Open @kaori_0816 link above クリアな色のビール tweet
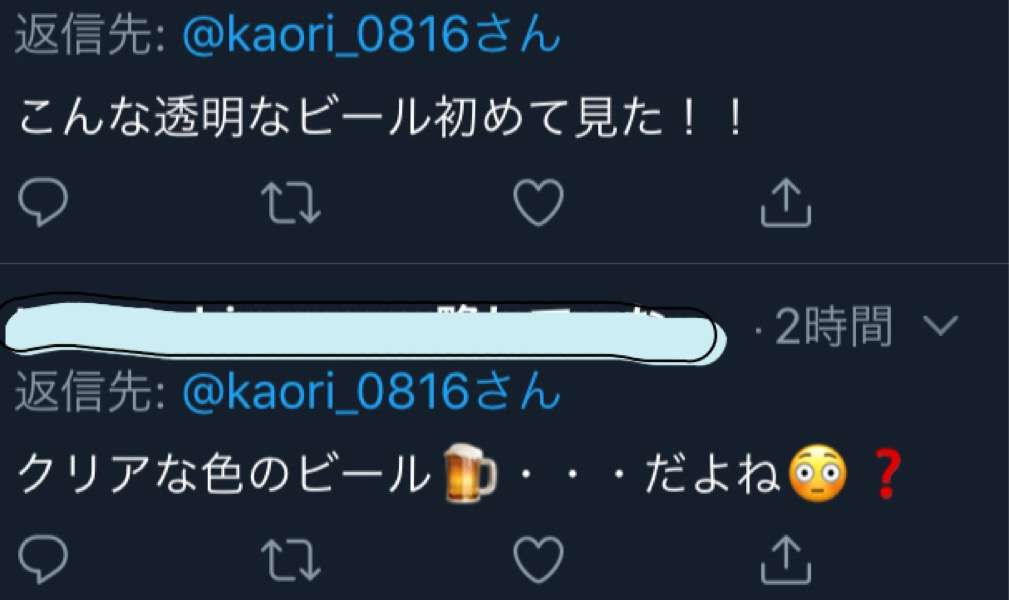This screenshot has height=600, width=1009. click(x=371, y=392)
